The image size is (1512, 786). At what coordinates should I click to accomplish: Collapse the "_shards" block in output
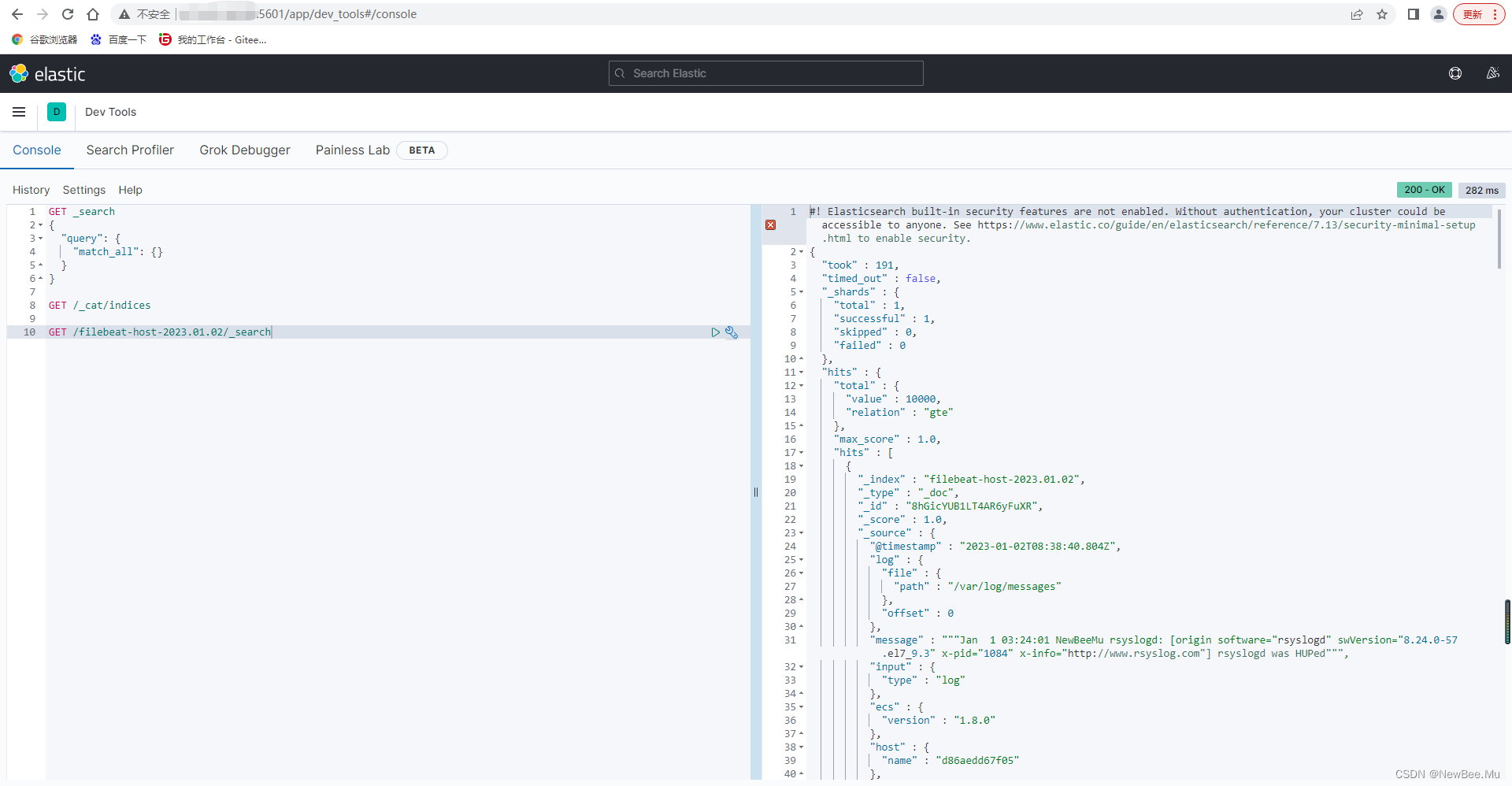(x=802, y=292)
